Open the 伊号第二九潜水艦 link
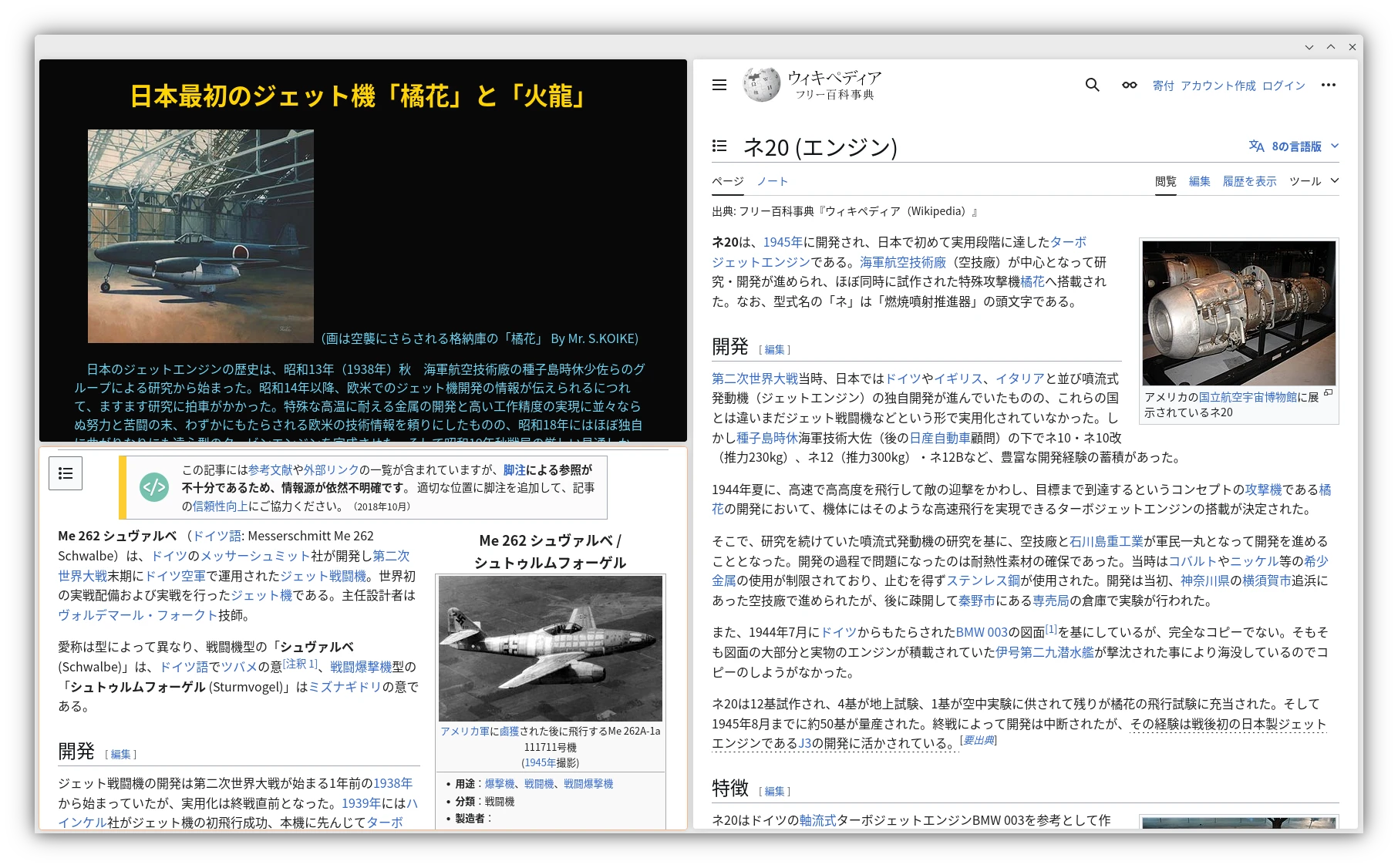1398x868 pixels. click(1045, 652)
